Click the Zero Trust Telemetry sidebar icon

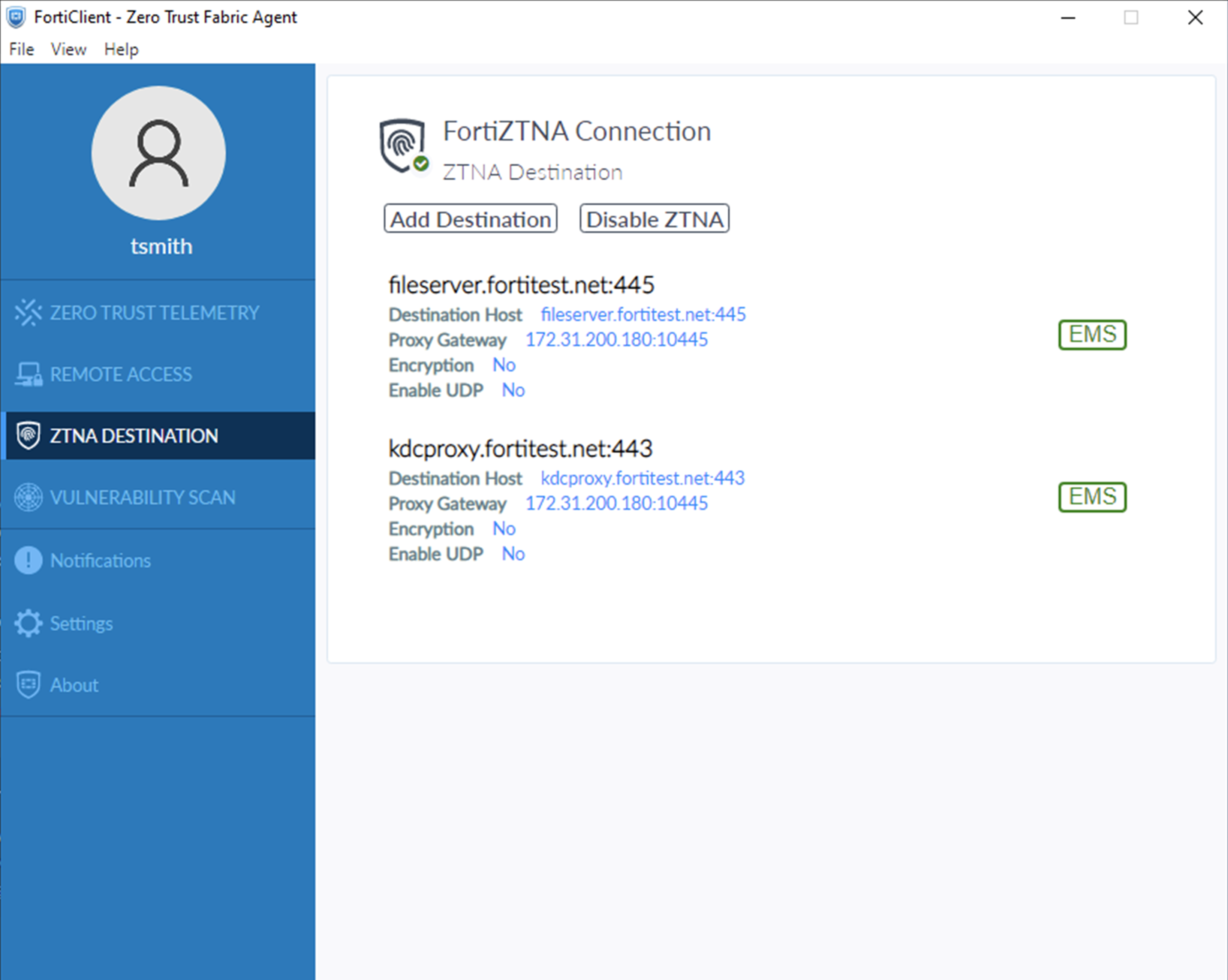pyautogui.click(x=28, y=312)
